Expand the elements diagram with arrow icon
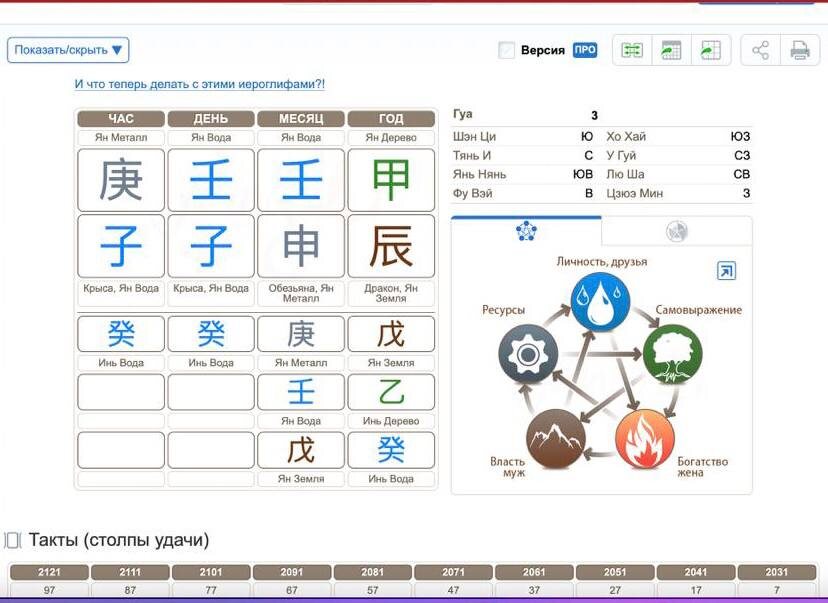828x603 pixels. (727, 271)
